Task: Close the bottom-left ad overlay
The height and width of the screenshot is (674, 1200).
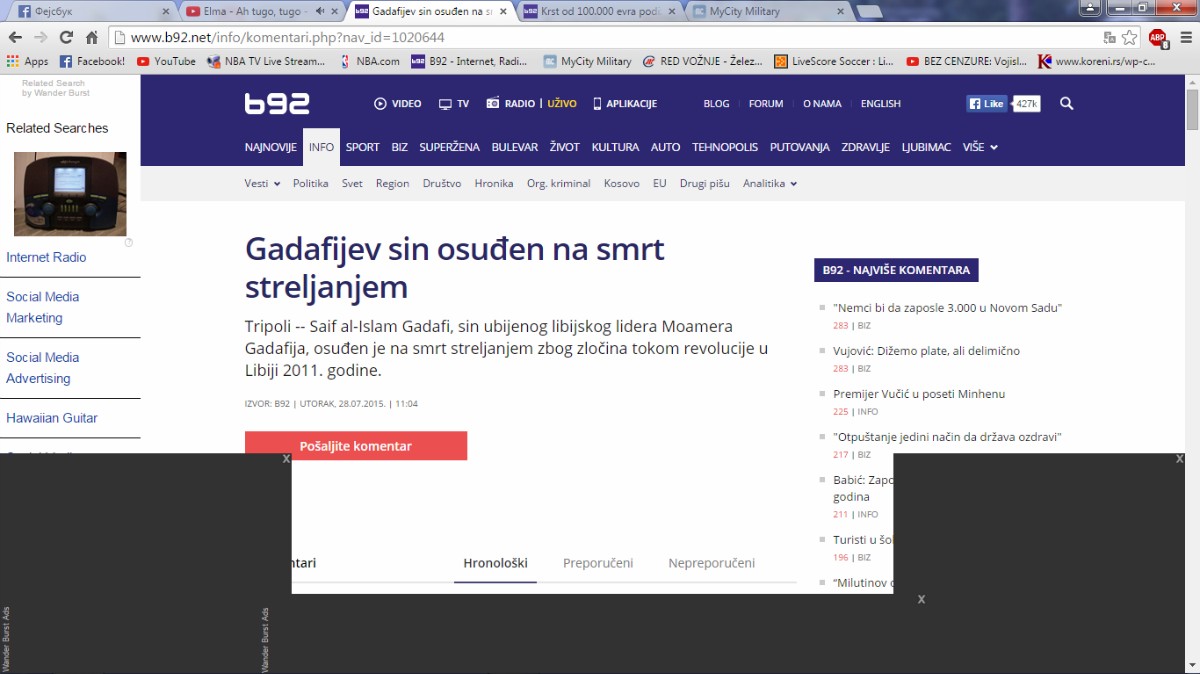Action: click(x=286, y=459)
